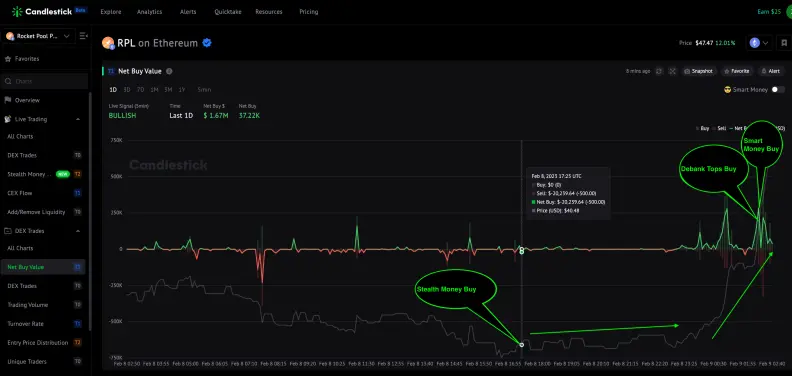
Task: Focus the Charts search field
Action: pyautogui.click(x=44, y=81)
